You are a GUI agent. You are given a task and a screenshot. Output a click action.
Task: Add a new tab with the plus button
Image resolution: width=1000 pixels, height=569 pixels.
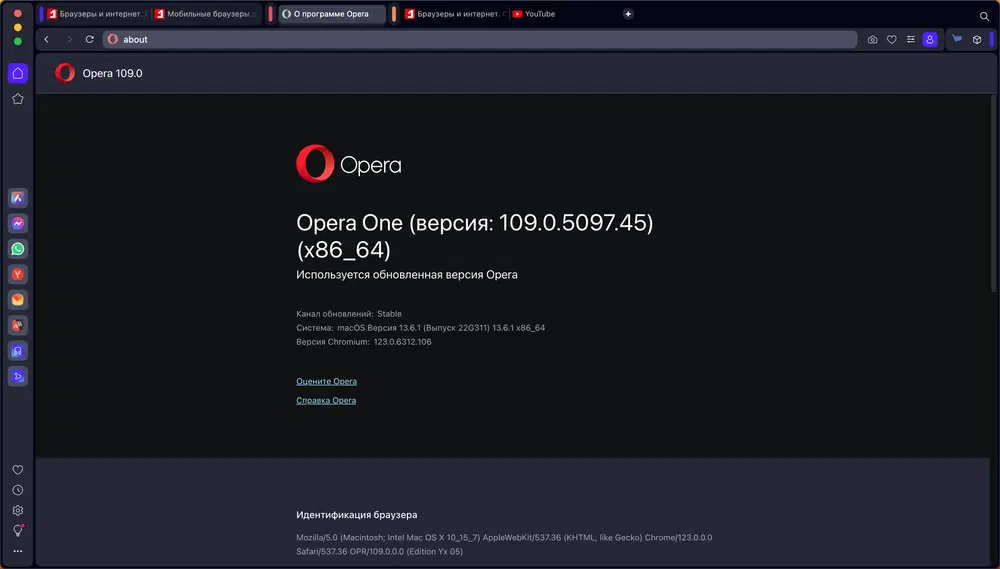(628, 14)
